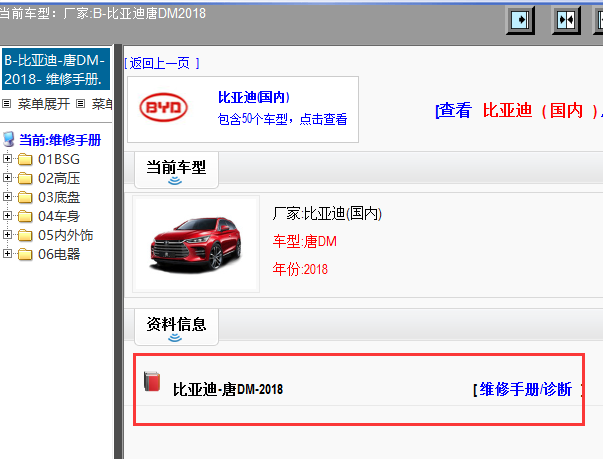The width and height of the screenshot is (603, 459).
Task: Click the red Tang DM car thumbnail
Action: point(196,244)
